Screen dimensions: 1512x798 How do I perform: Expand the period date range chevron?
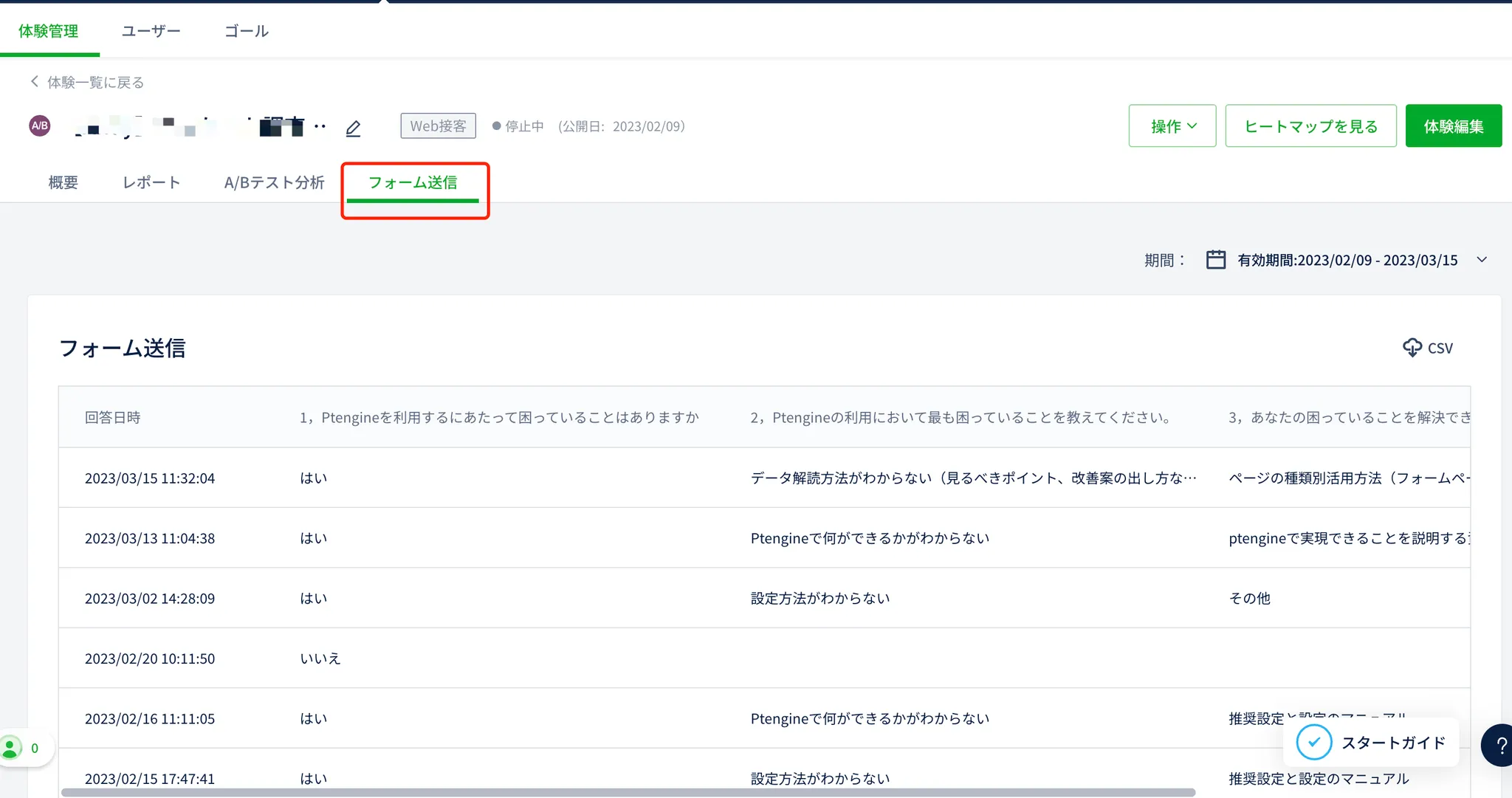click(1482, 260)
